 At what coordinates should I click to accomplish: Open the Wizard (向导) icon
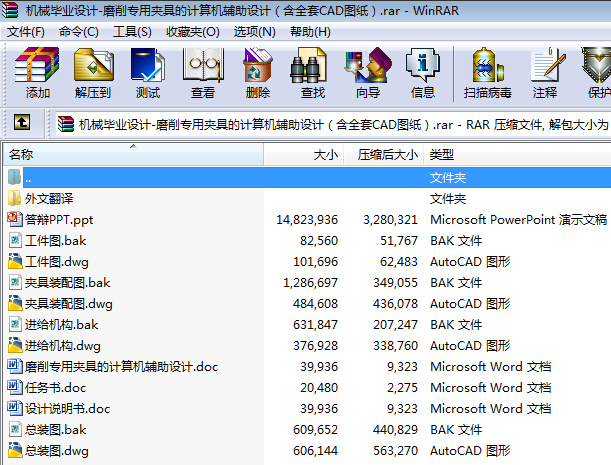tap(368, 65)
